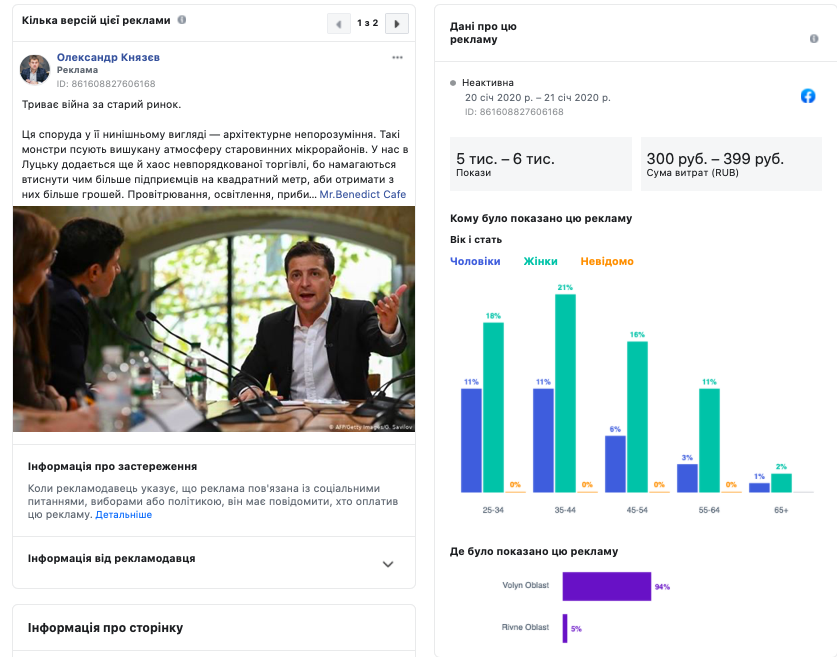Go to the next ad version arrow

pyautogui.click(x=397, y=23)
